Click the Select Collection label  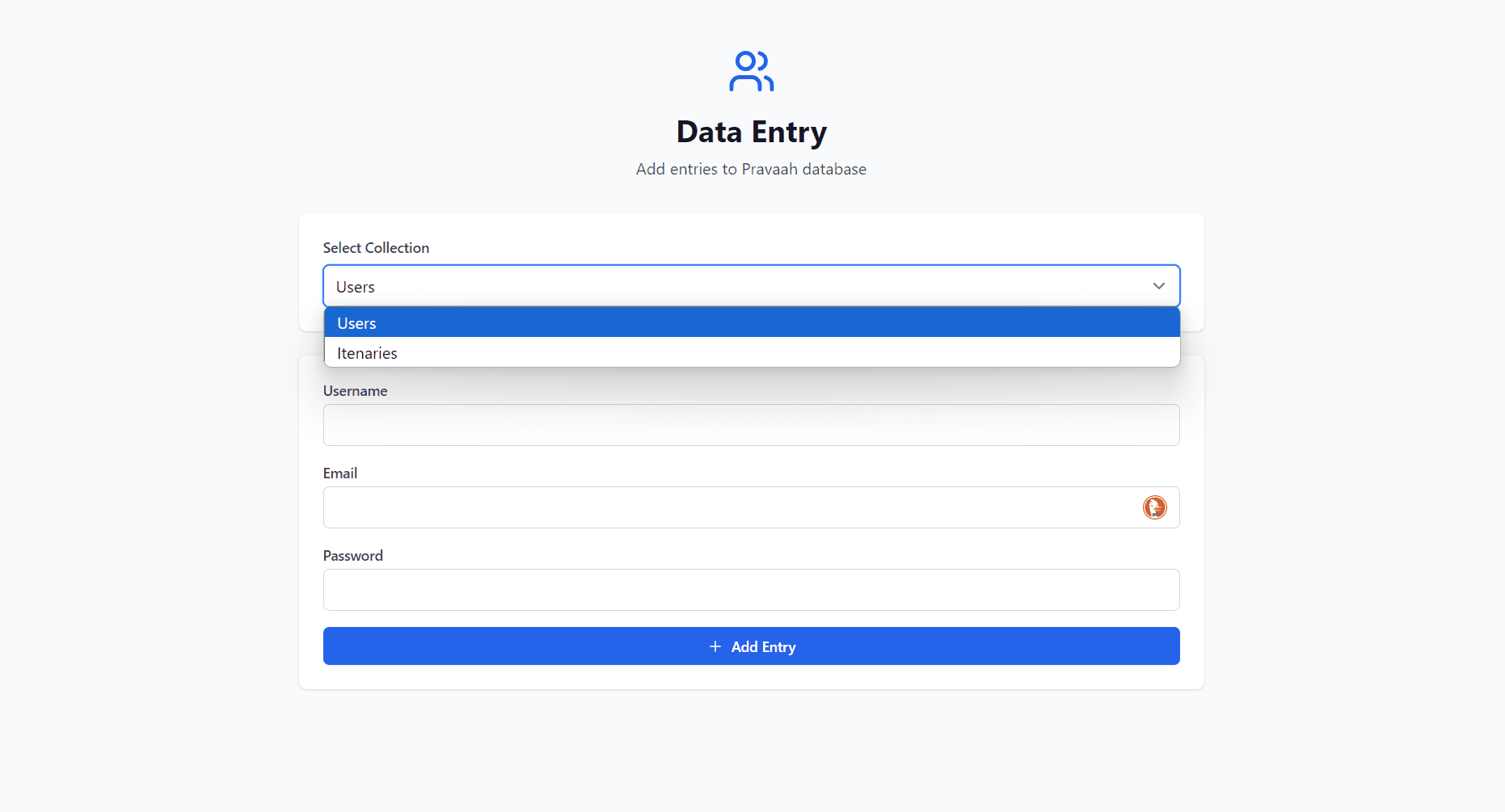pos(376,247)
